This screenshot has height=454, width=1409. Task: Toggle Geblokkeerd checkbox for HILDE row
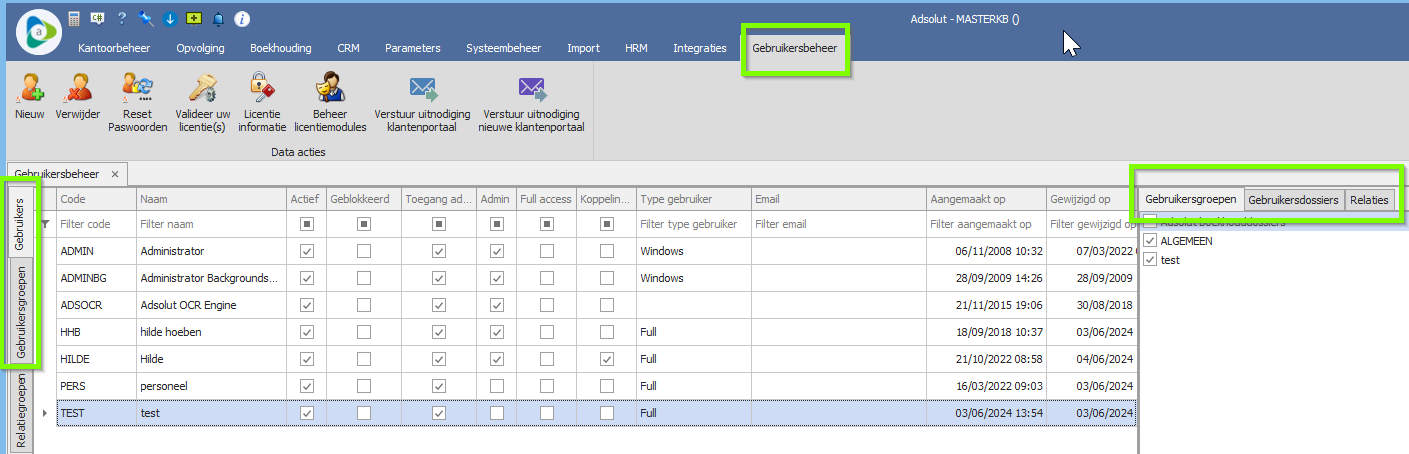365,359
